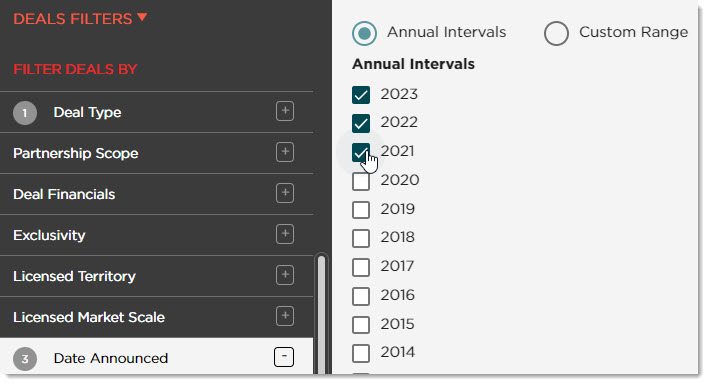Select the Annual Intervals radio button
The width and height of the screenshot is (708, 384).
364,33
